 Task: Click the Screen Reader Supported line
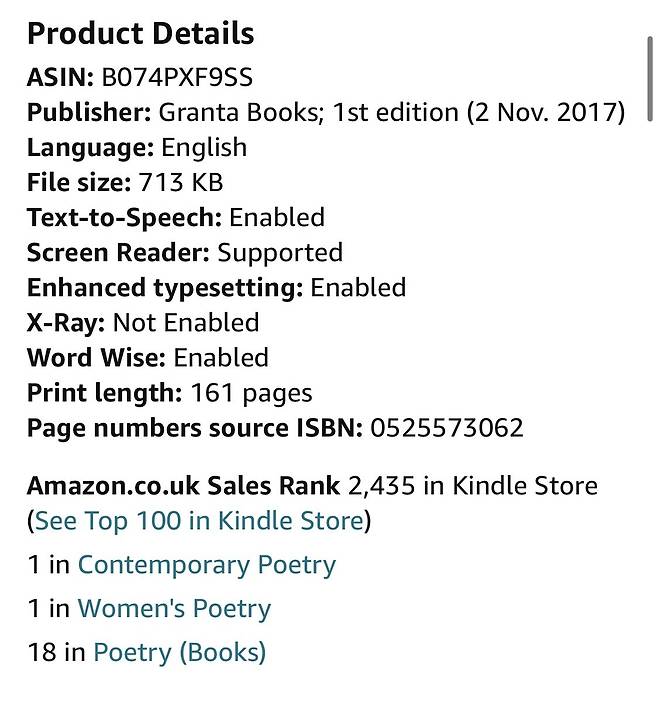click(184, 253)
